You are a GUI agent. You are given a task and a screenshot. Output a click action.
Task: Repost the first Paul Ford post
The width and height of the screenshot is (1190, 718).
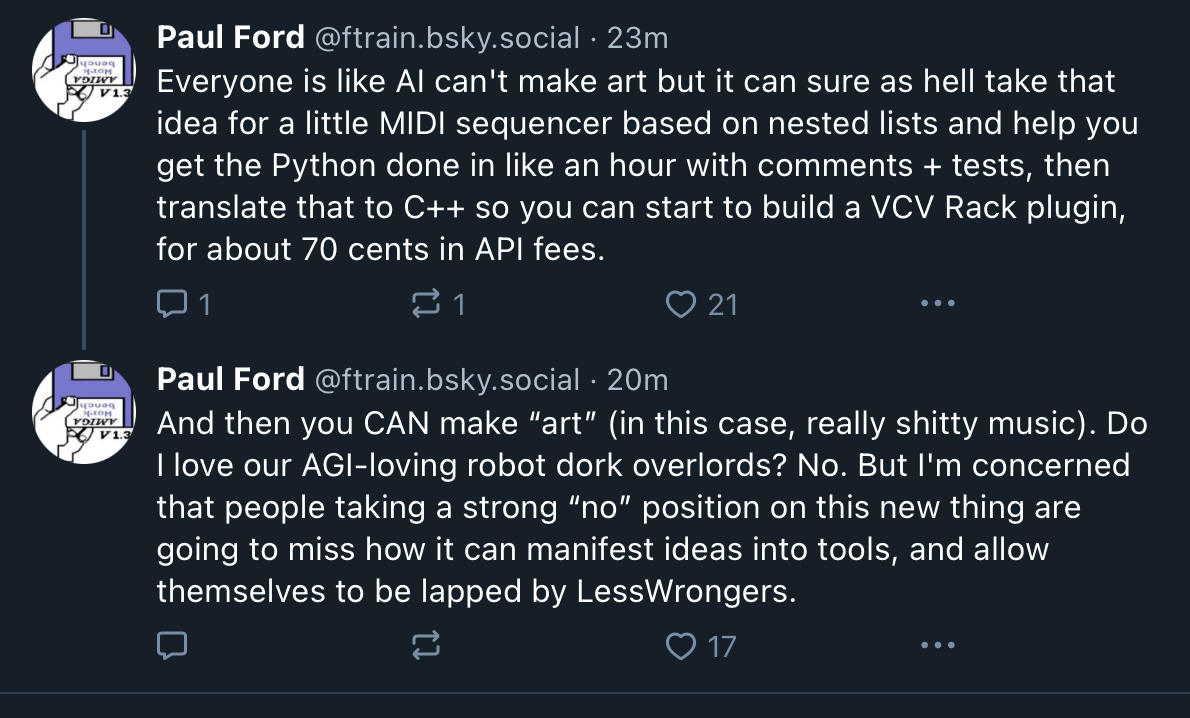427,304
